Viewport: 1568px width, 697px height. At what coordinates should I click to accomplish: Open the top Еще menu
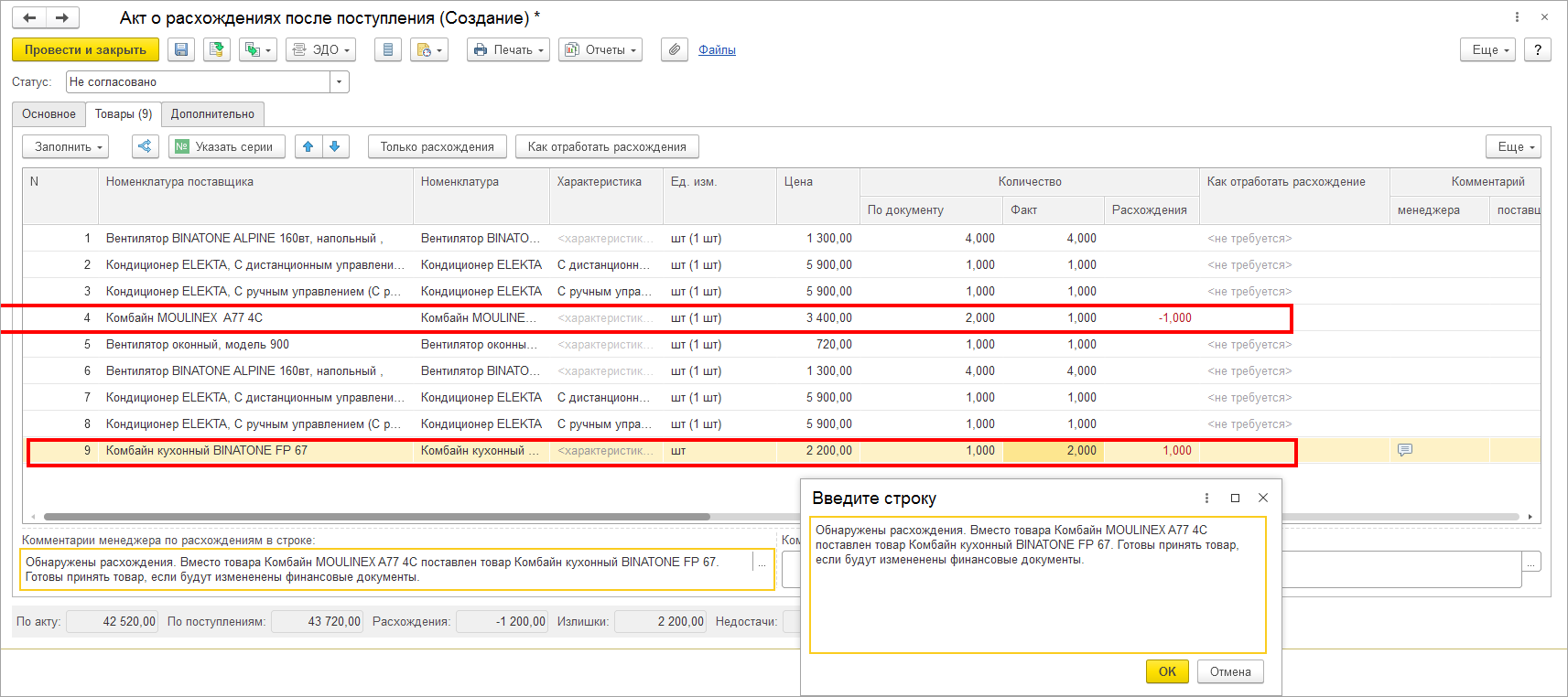(x=1488, y=49)
